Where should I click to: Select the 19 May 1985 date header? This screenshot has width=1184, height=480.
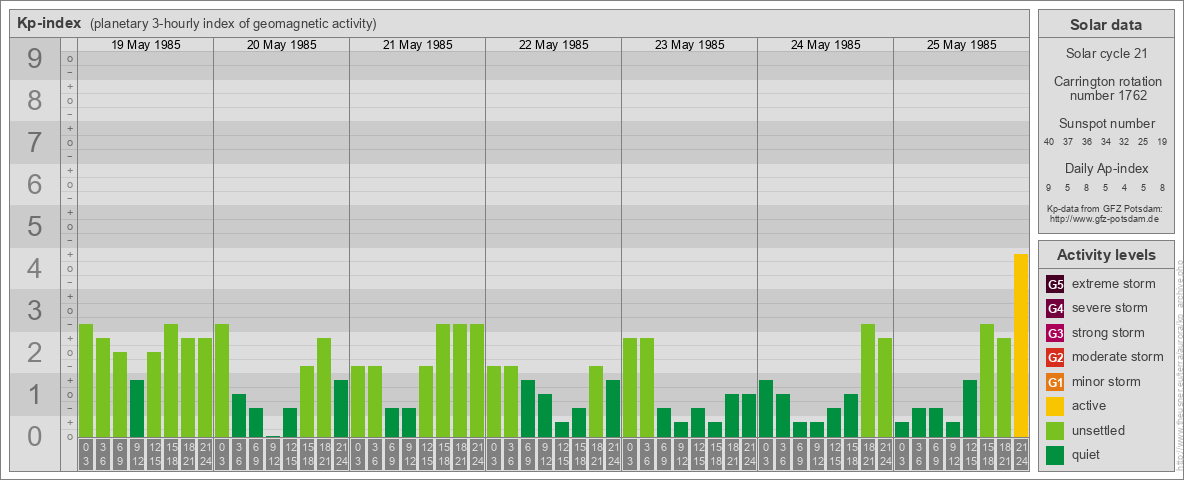point(146,45)
